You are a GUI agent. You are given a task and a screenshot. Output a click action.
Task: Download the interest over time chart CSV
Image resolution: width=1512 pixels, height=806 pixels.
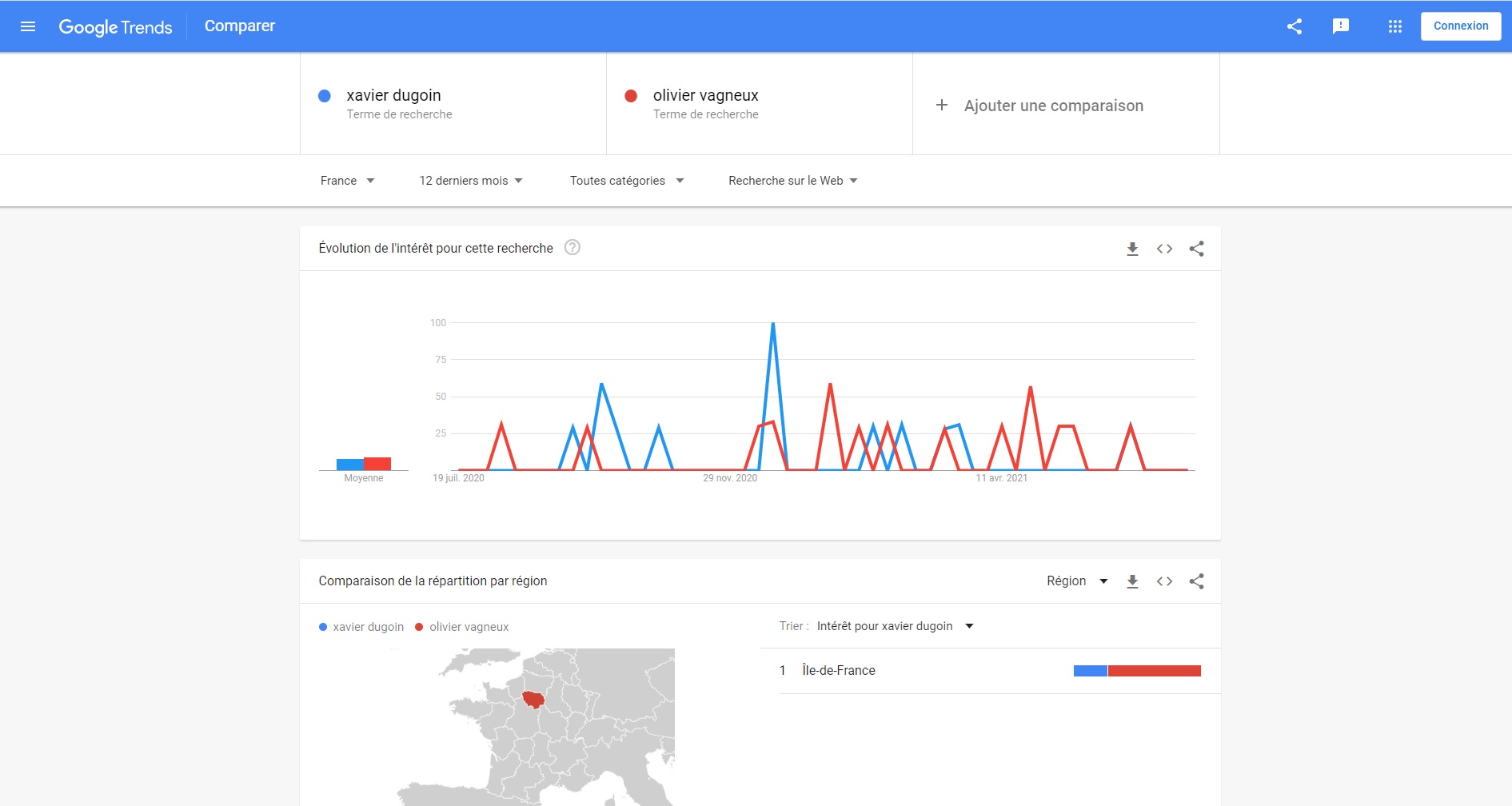point(1132,249)
